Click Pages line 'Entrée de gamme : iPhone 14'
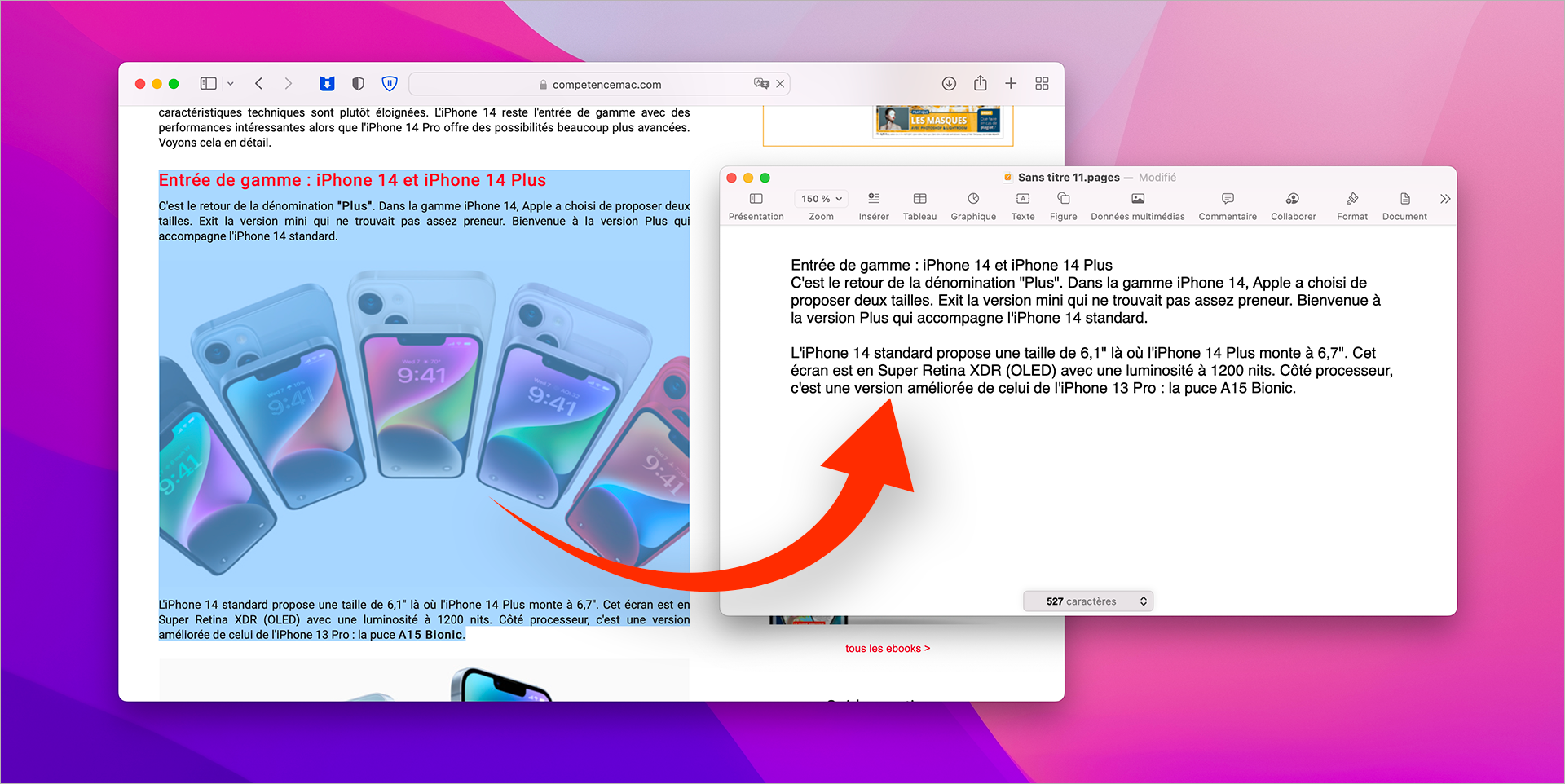Viewport: 1565px width, 784px height. tap(951, 265)
